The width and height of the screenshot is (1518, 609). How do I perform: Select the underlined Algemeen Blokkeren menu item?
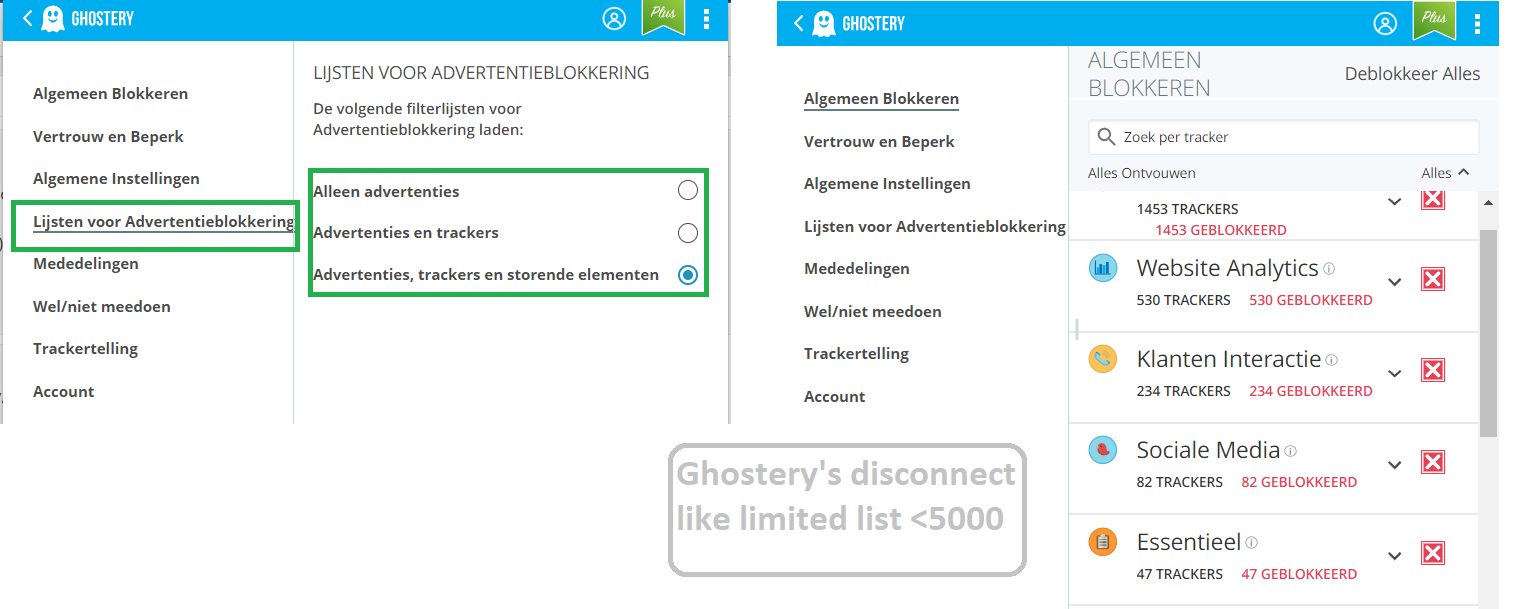pos(881,99)
